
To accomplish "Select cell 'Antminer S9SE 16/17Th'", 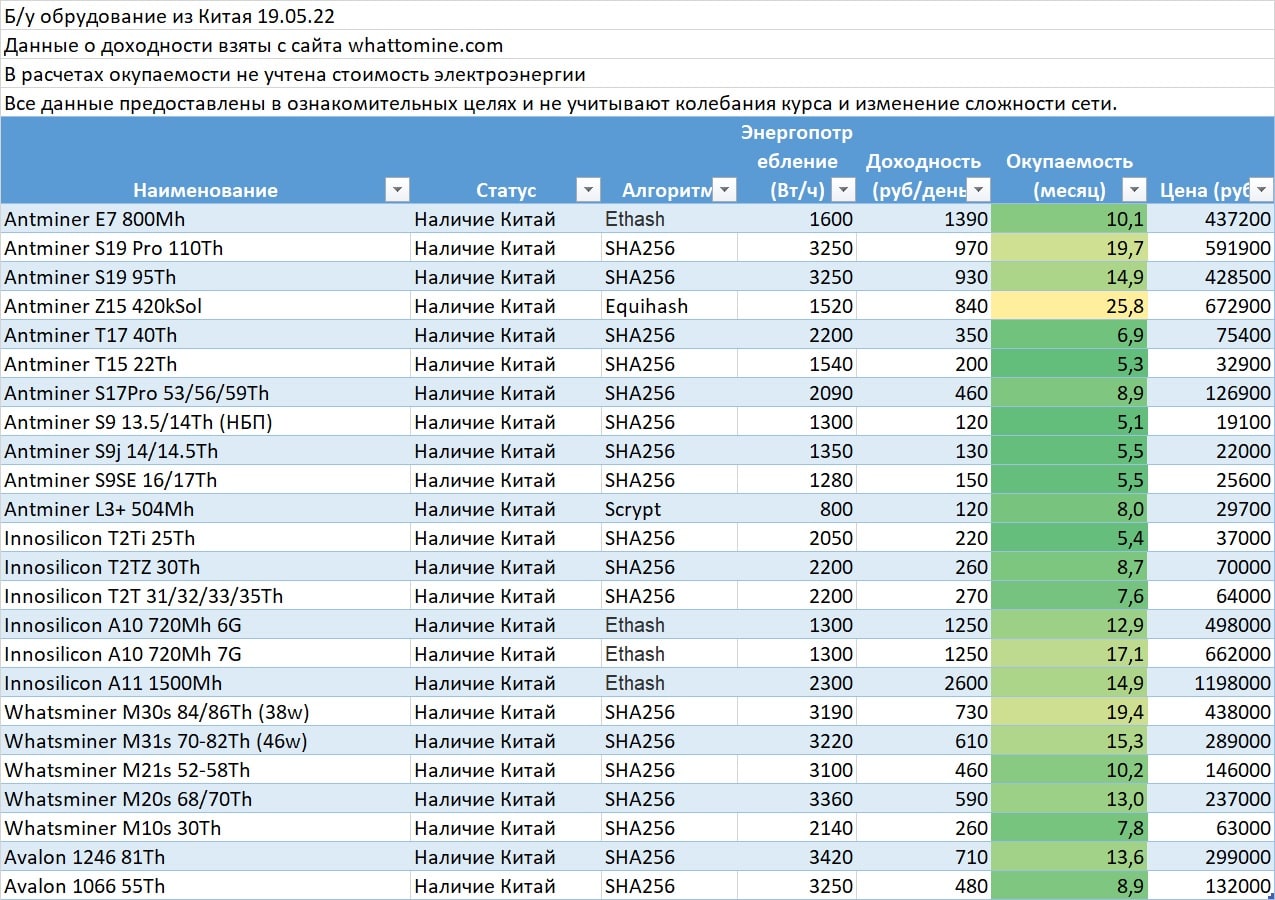I will pyautogui.click(x=205, y=480).
